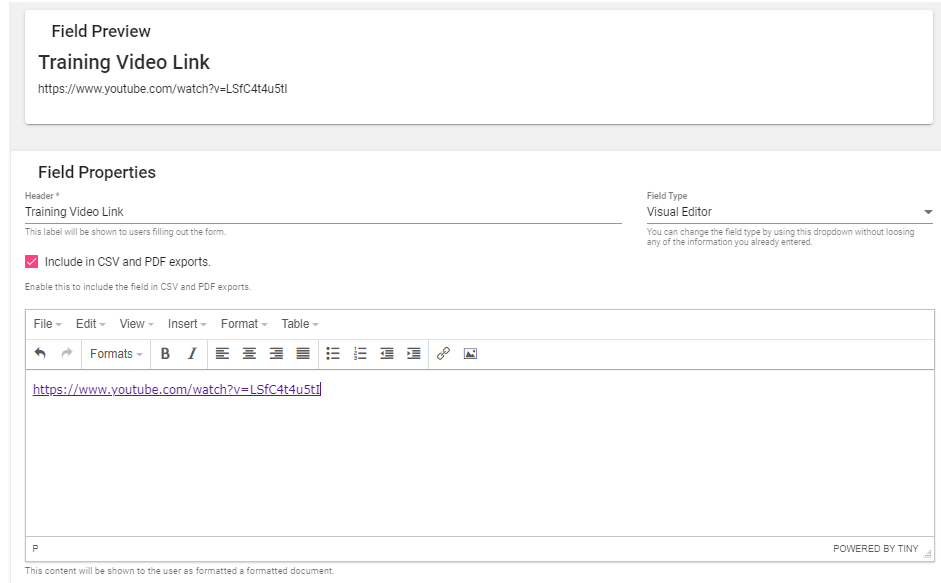Insert a numbered list
Image resolution: width=941 pixels, height=583 pixels.
coord(359,354)
